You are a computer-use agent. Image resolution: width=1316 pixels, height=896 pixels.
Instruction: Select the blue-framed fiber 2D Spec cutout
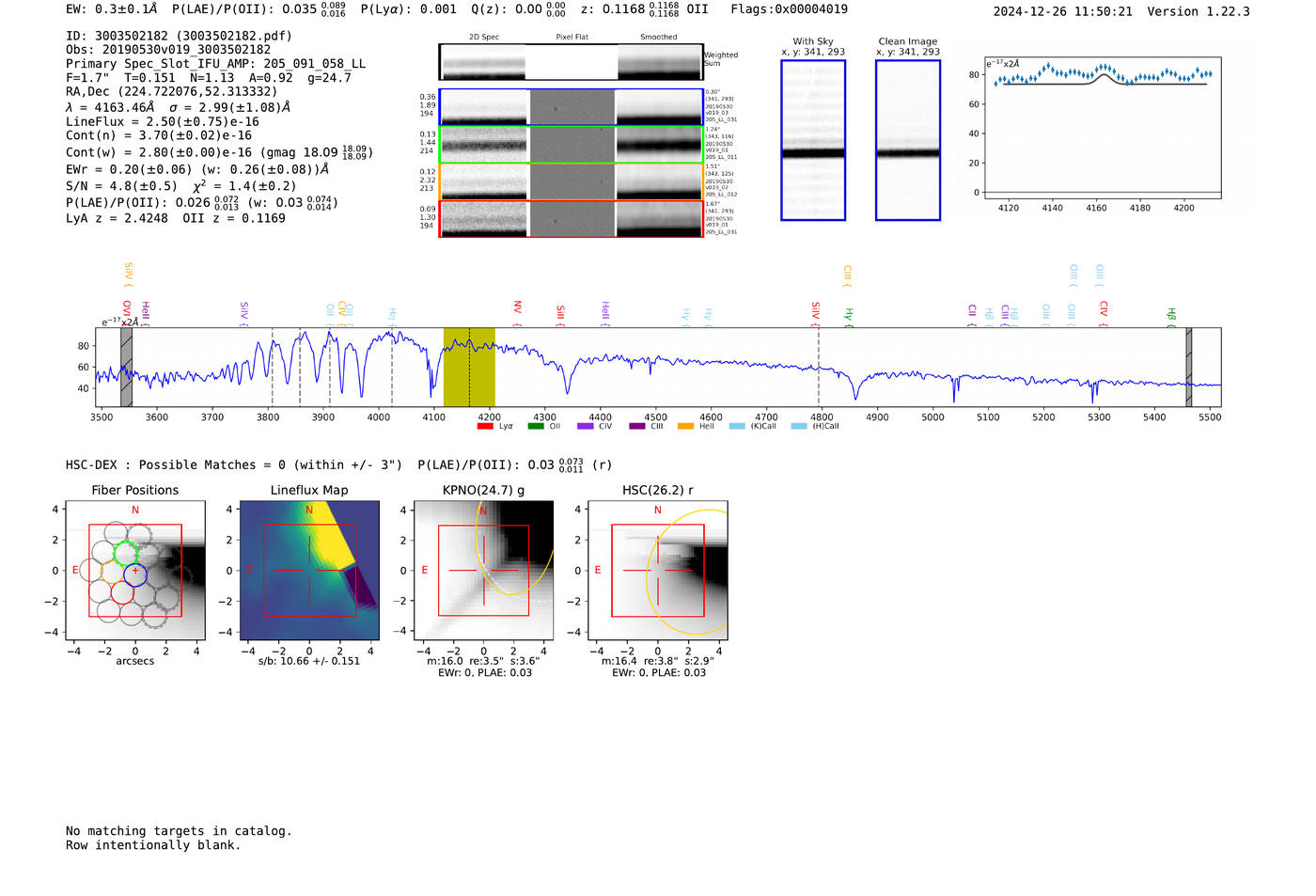[x=484, y=107]
